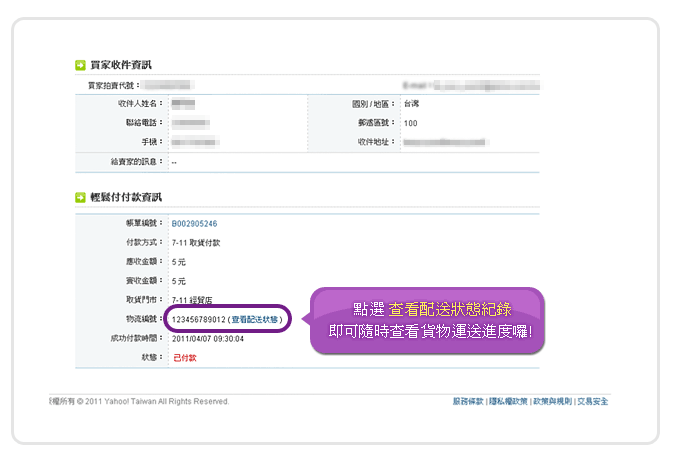Click the payment time 2011/04/07 09:30:04

208,338
